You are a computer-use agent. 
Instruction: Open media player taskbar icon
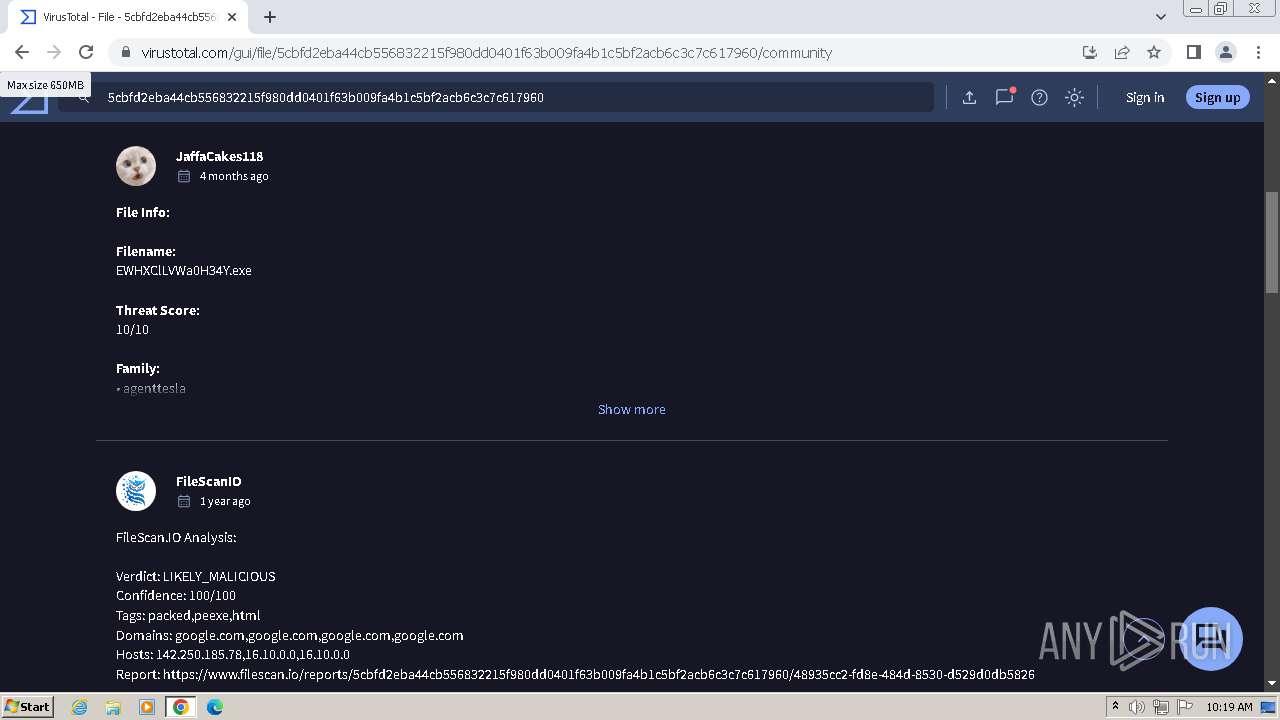pos(147,707)
